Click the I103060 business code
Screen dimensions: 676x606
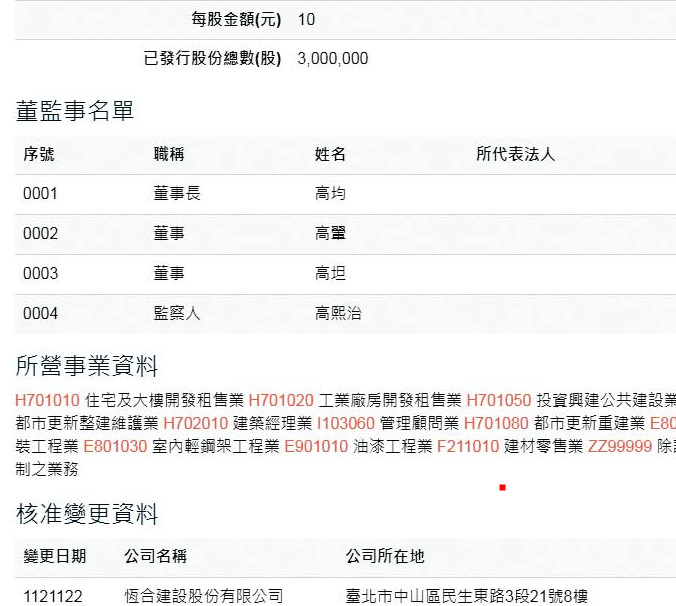345,423
